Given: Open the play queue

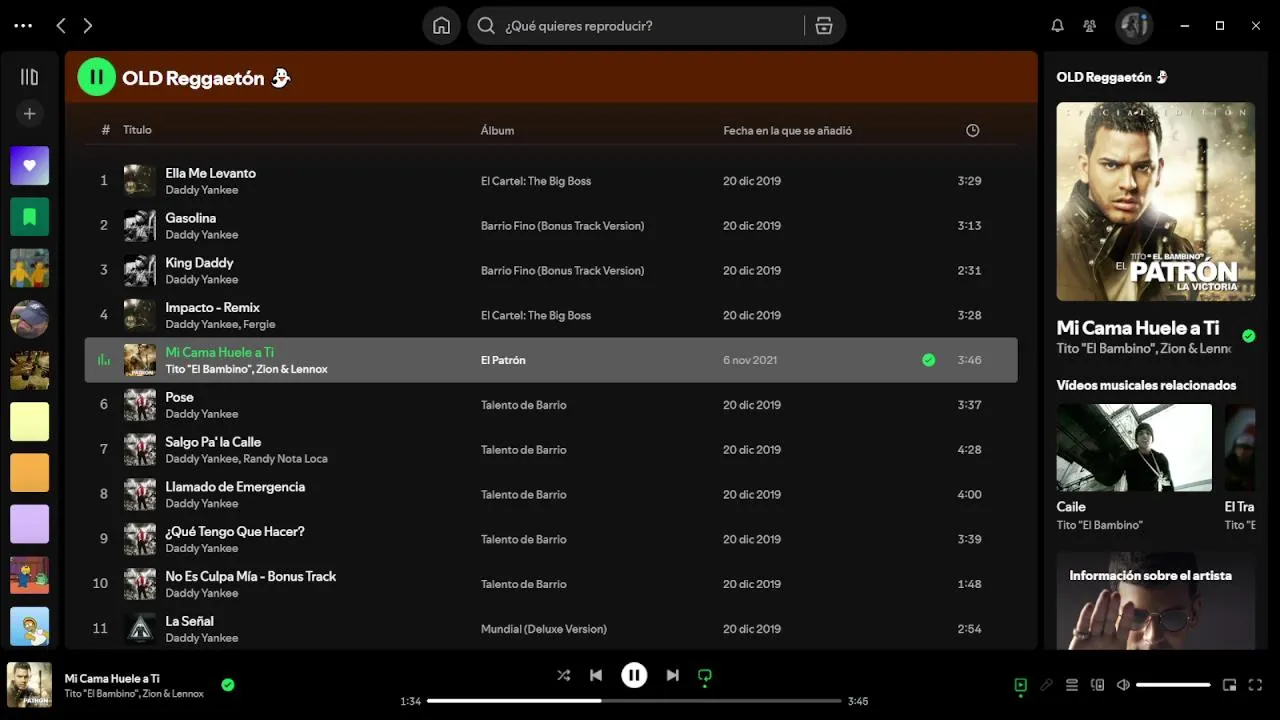Looking at the screenshot, I should 1072,685.
